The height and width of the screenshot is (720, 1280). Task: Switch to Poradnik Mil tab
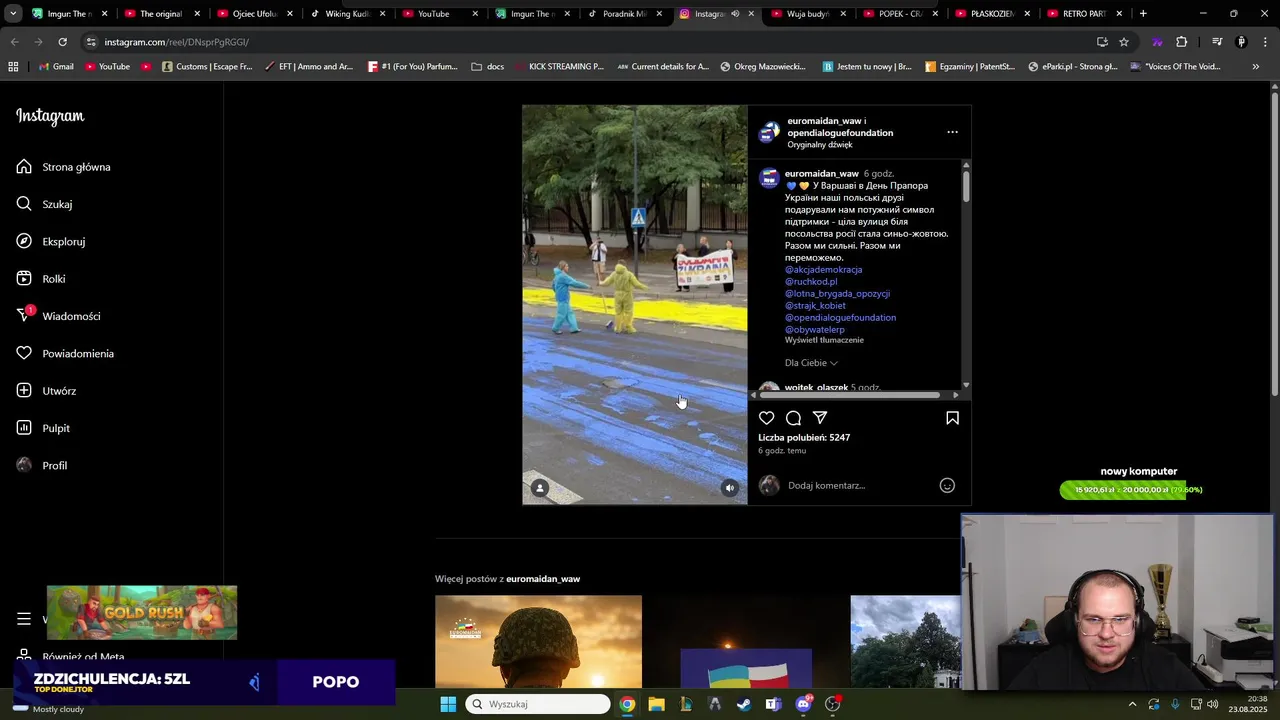[623, 14]
